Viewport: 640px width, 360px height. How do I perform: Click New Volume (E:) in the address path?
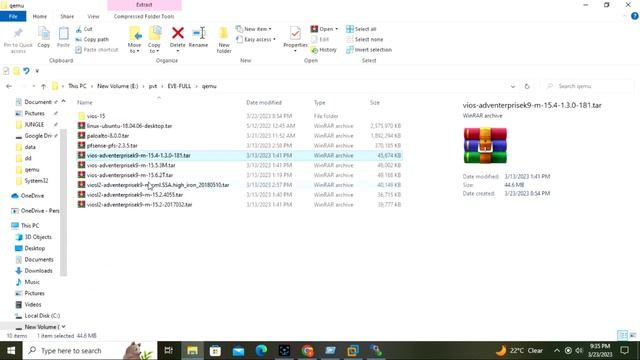tap(118, 86)
